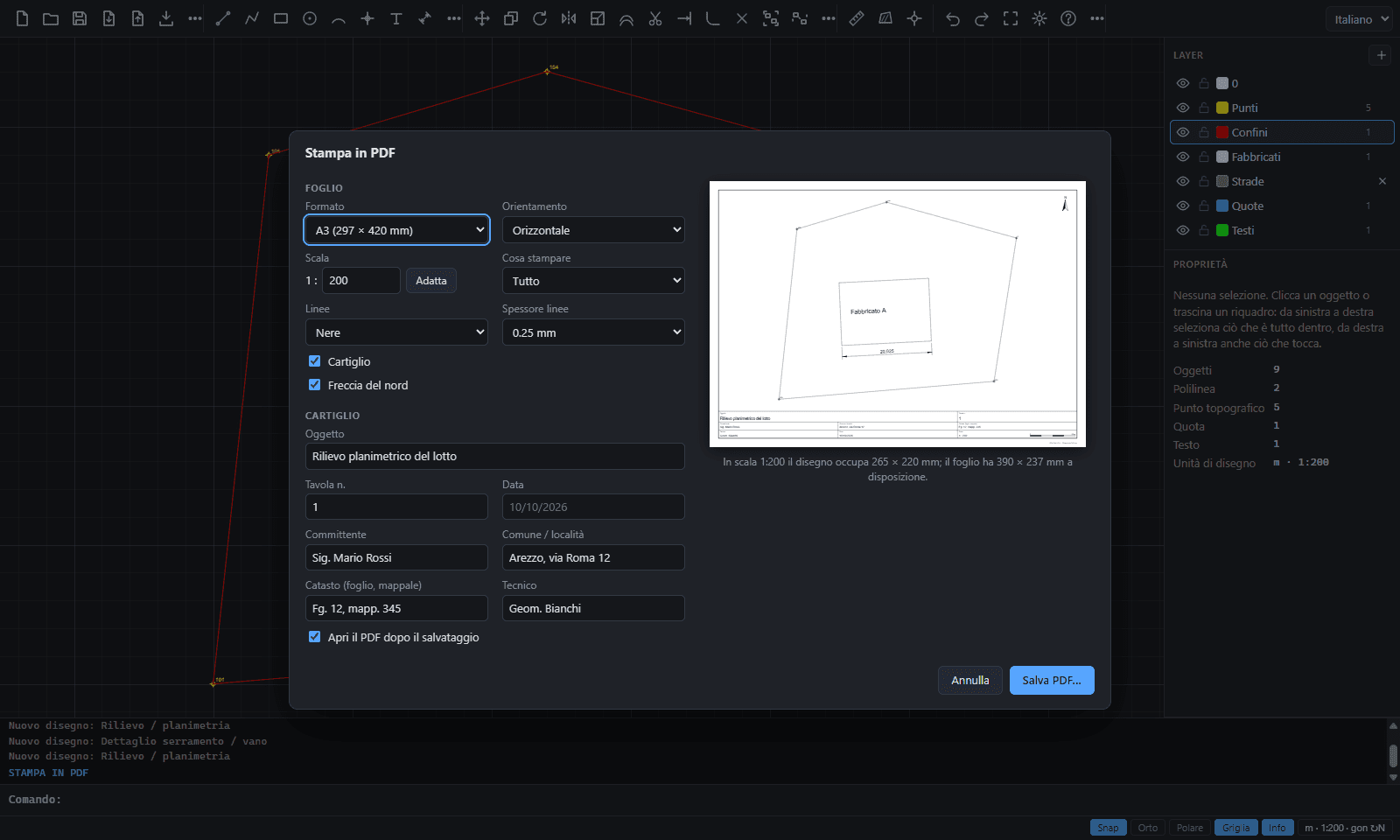Click the Info status bar button

tap(1277, 828)
